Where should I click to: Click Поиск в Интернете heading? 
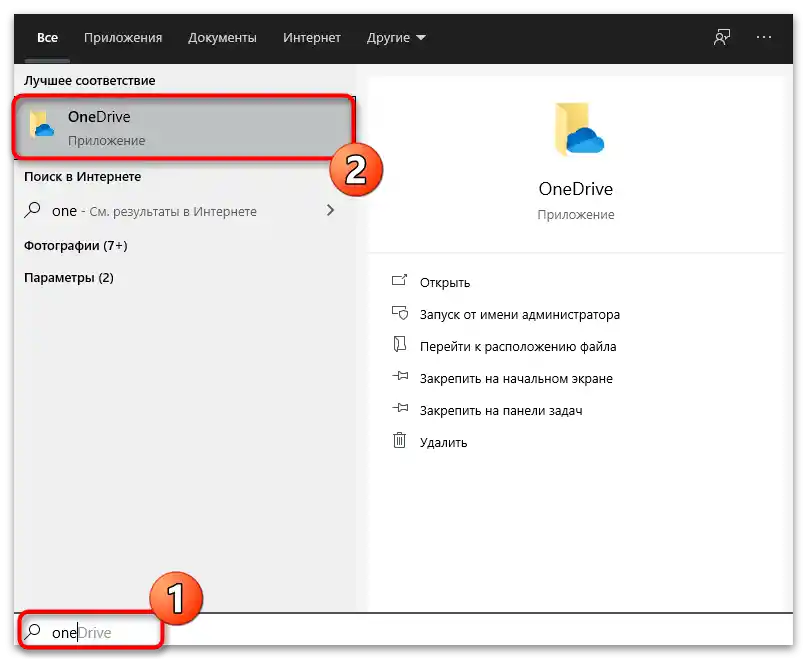[82, 177]
